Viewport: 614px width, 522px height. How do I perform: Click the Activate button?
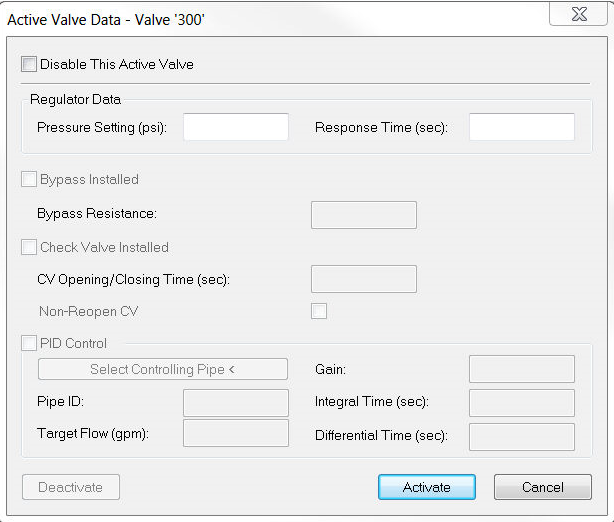point(427,487)
